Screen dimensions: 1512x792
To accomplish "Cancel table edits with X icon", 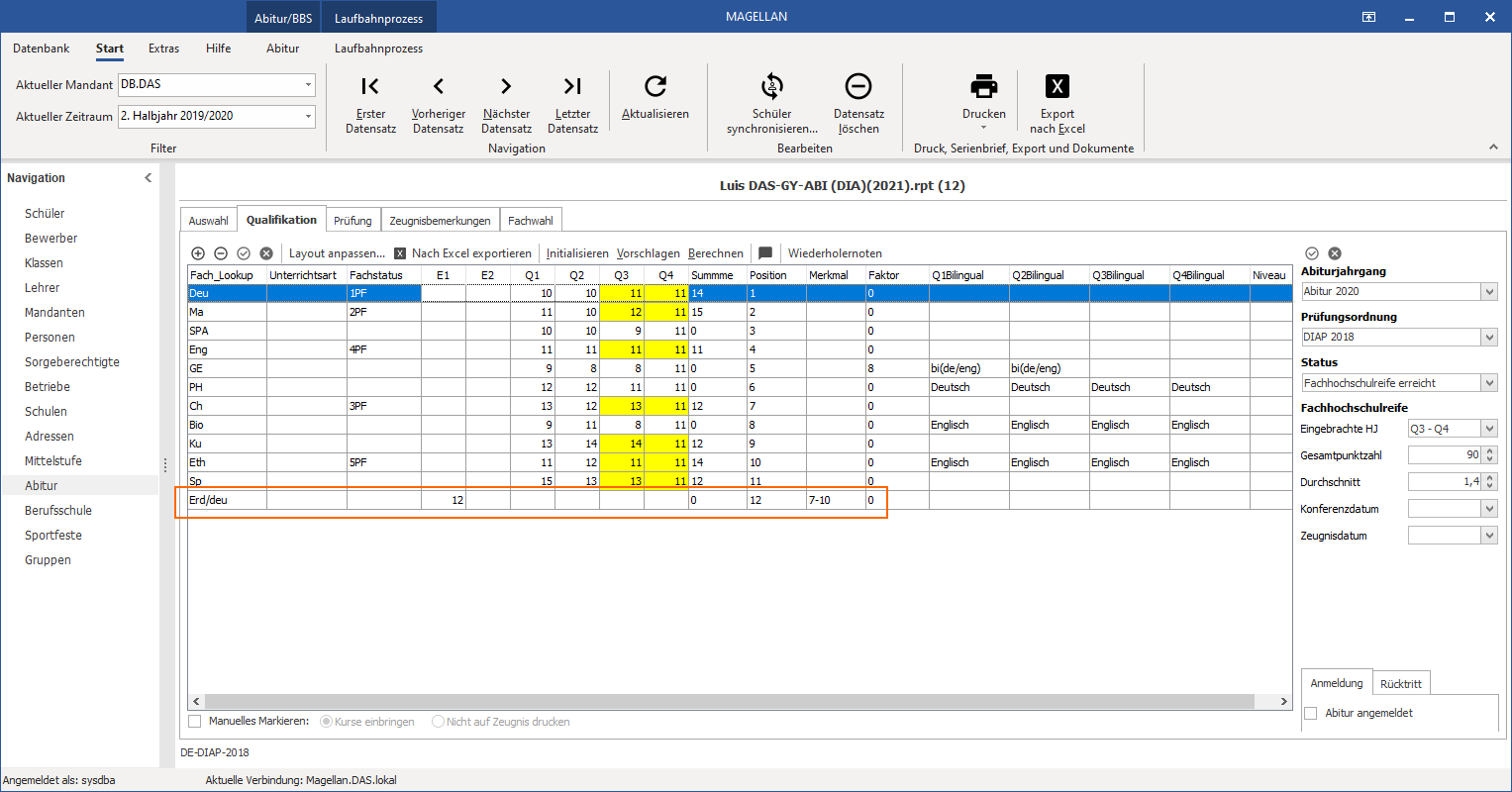I will [x=266, y=253].
